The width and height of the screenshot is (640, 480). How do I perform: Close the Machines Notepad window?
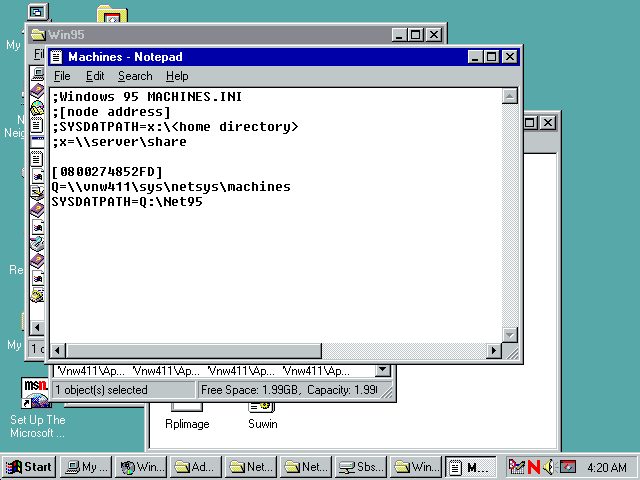click(x=510, y=57)
